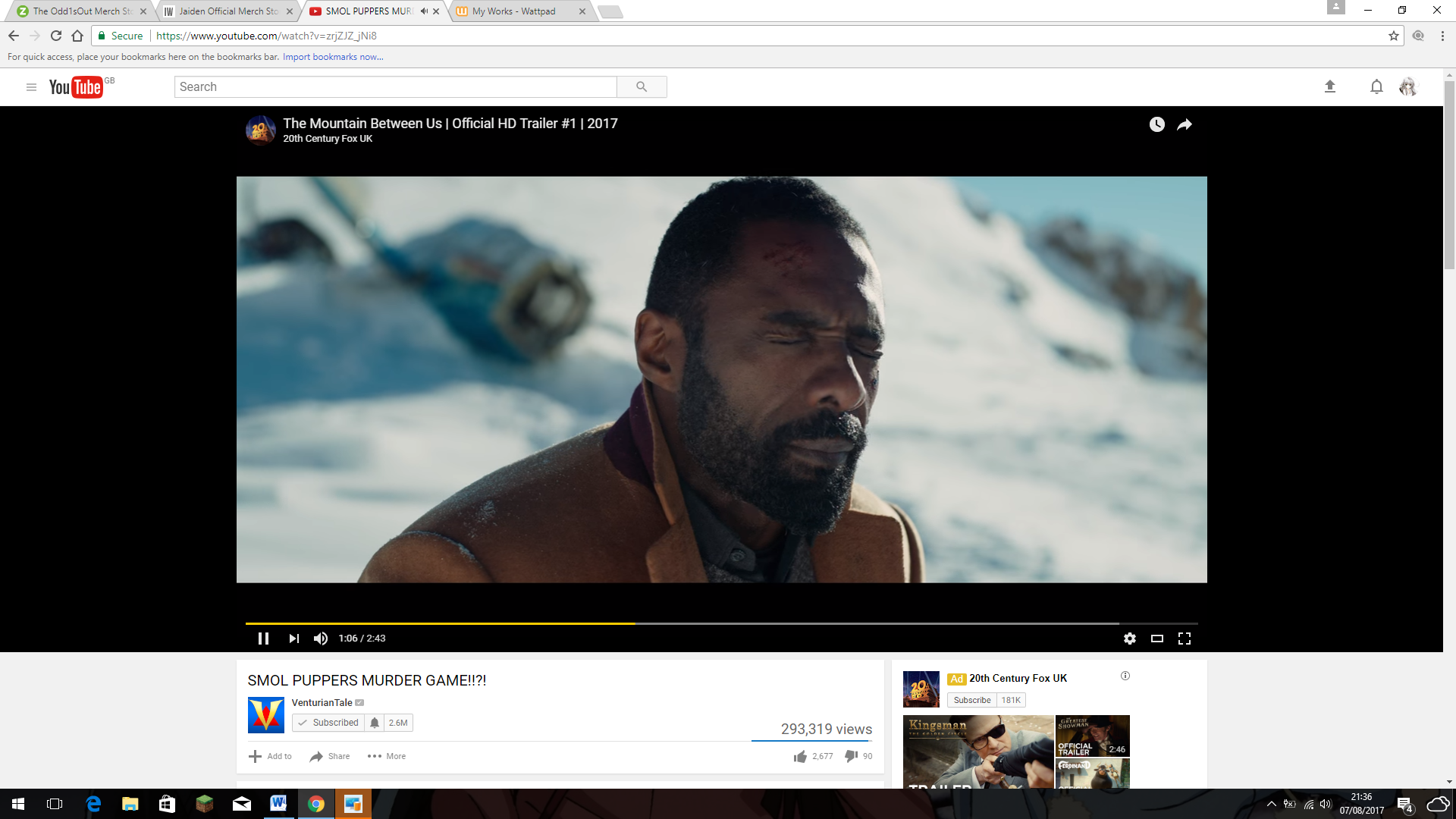The width and height of the screenshot is (1456, 819).
Task: Click Add to playlist button
Action: (270, 756)
